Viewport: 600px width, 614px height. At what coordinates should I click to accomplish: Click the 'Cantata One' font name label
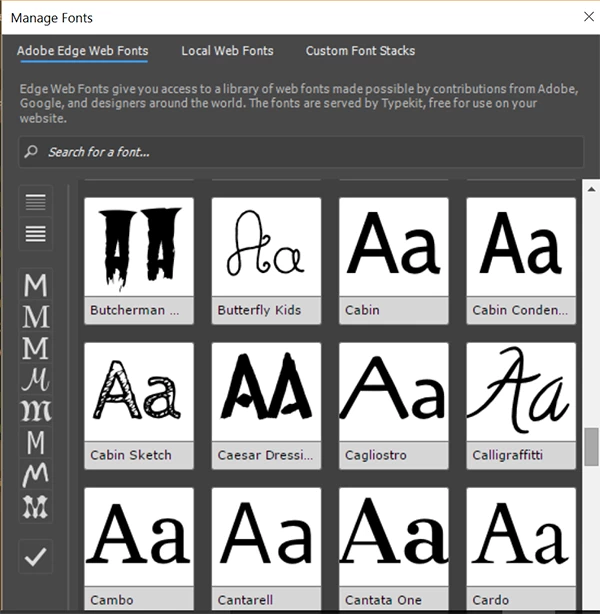click(x=383, y=600)
